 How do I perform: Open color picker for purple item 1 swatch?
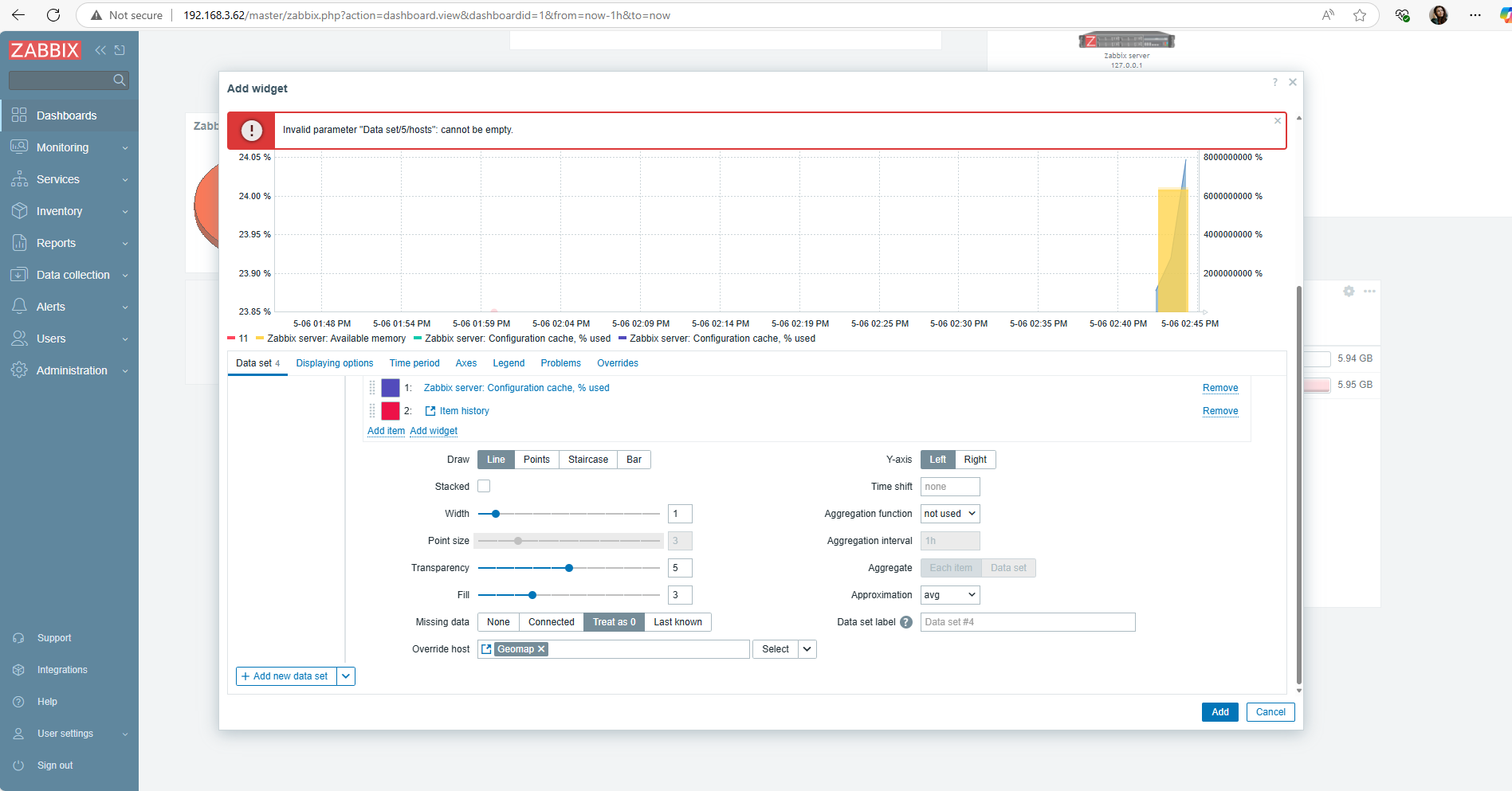[391, 388]
